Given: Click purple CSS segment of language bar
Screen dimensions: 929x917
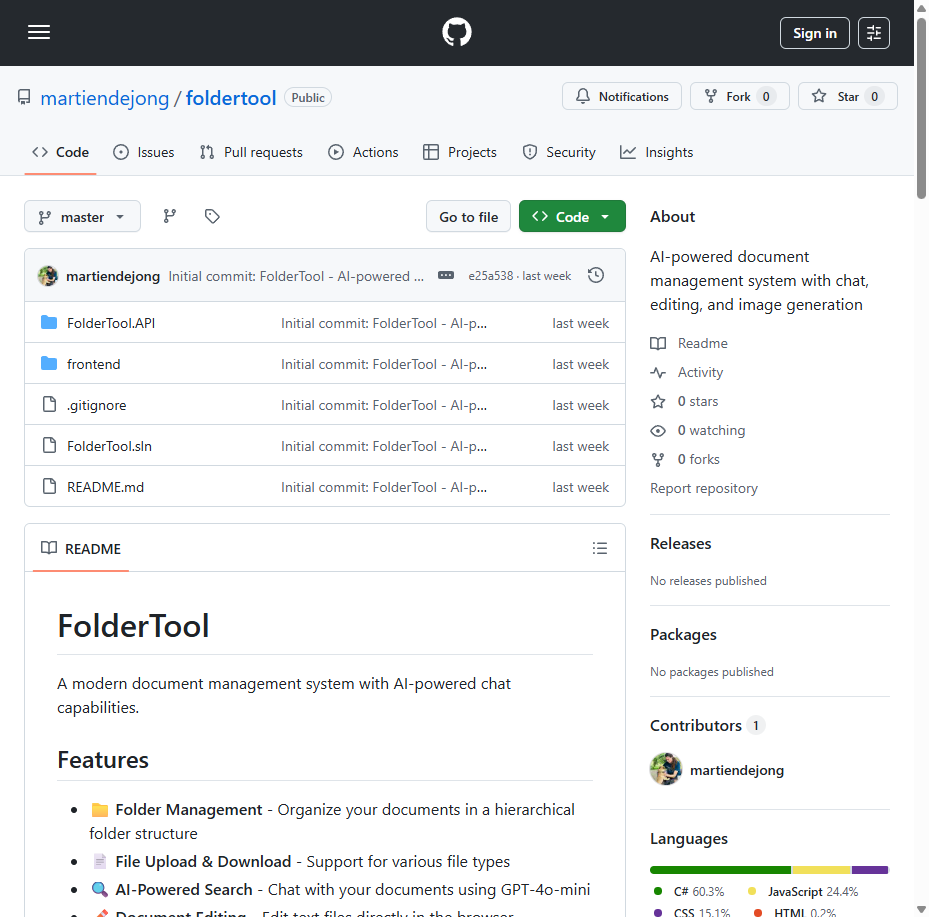Looking at the screenshot, I should tap(870, 870).
